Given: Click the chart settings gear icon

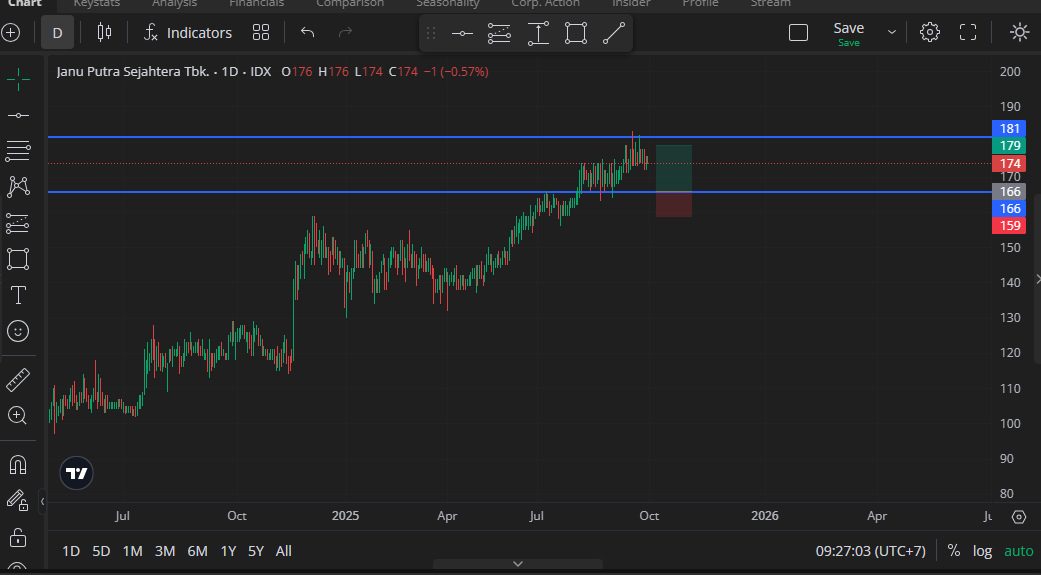Looking at the screenshot, I should [x=930, y=33].
